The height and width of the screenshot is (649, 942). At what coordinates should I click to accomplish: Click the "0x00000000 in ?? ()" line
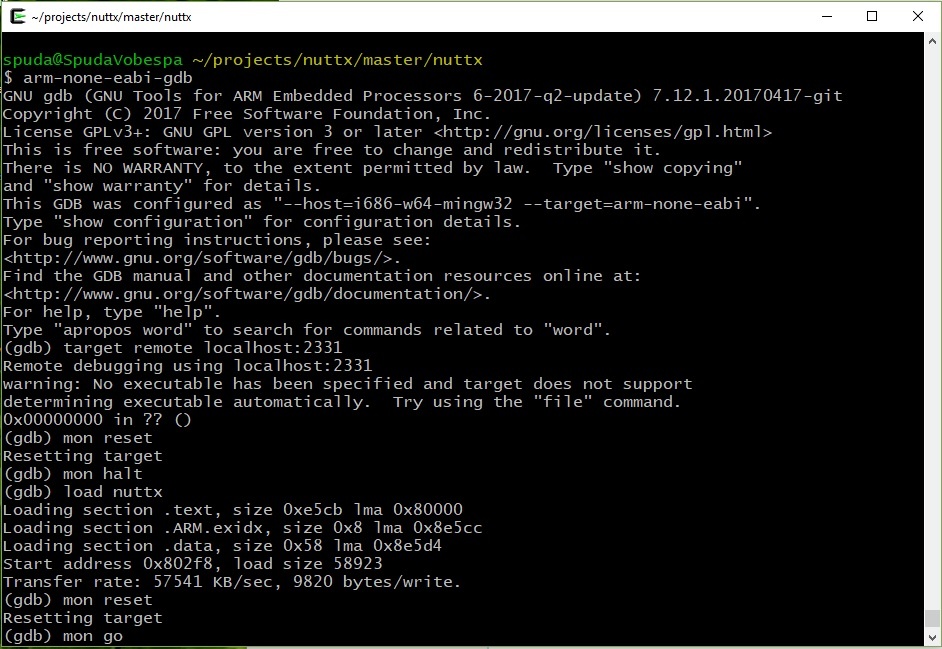point(97,419)
